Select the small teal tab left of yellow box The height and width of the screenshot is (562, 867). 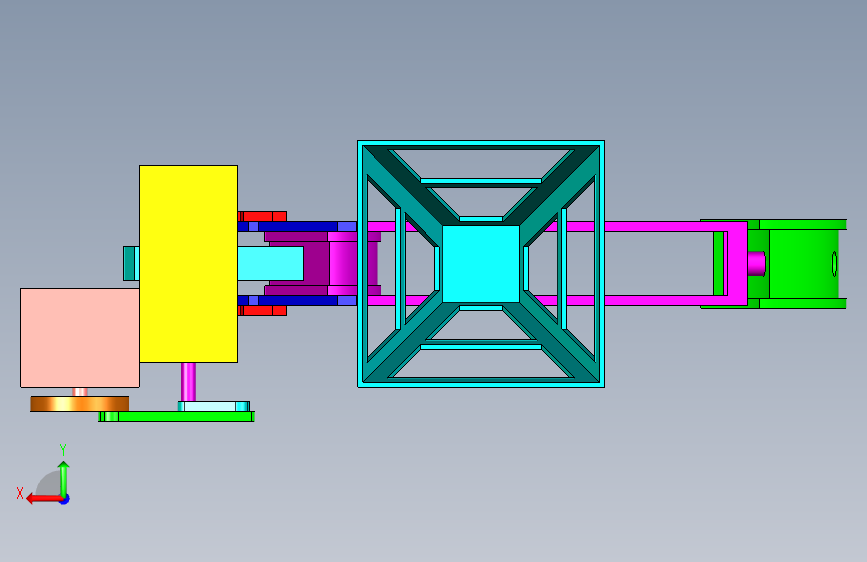[131, 263]
